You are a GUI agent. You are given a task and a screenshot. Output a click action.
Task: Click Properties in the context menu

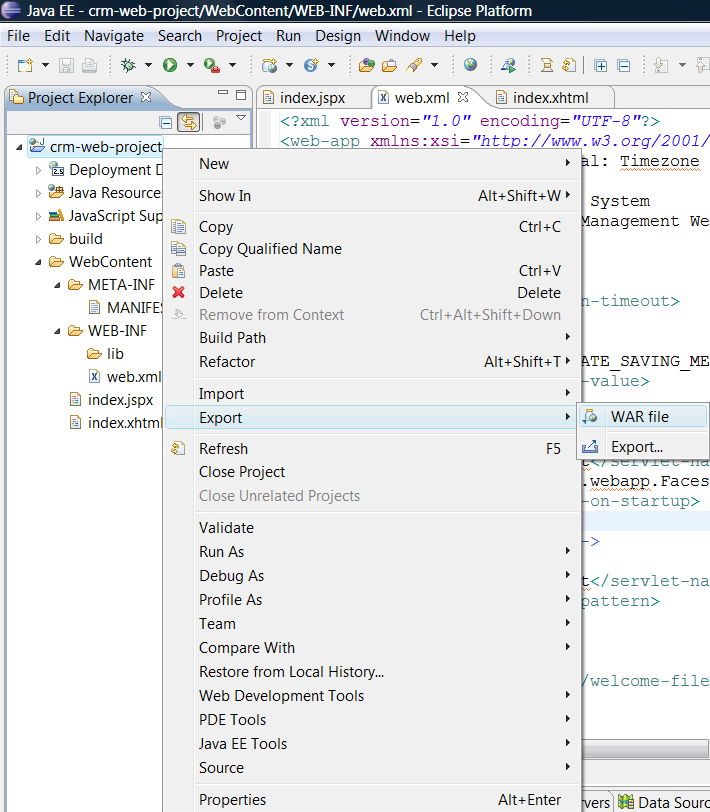(x=371, y=800)
